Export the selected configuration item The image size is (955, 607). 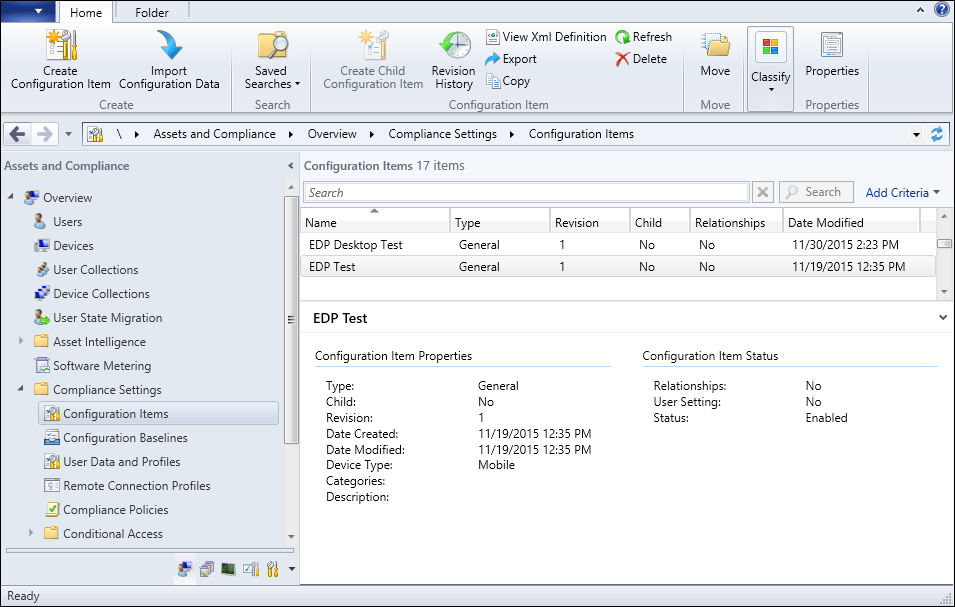[511, 59]
